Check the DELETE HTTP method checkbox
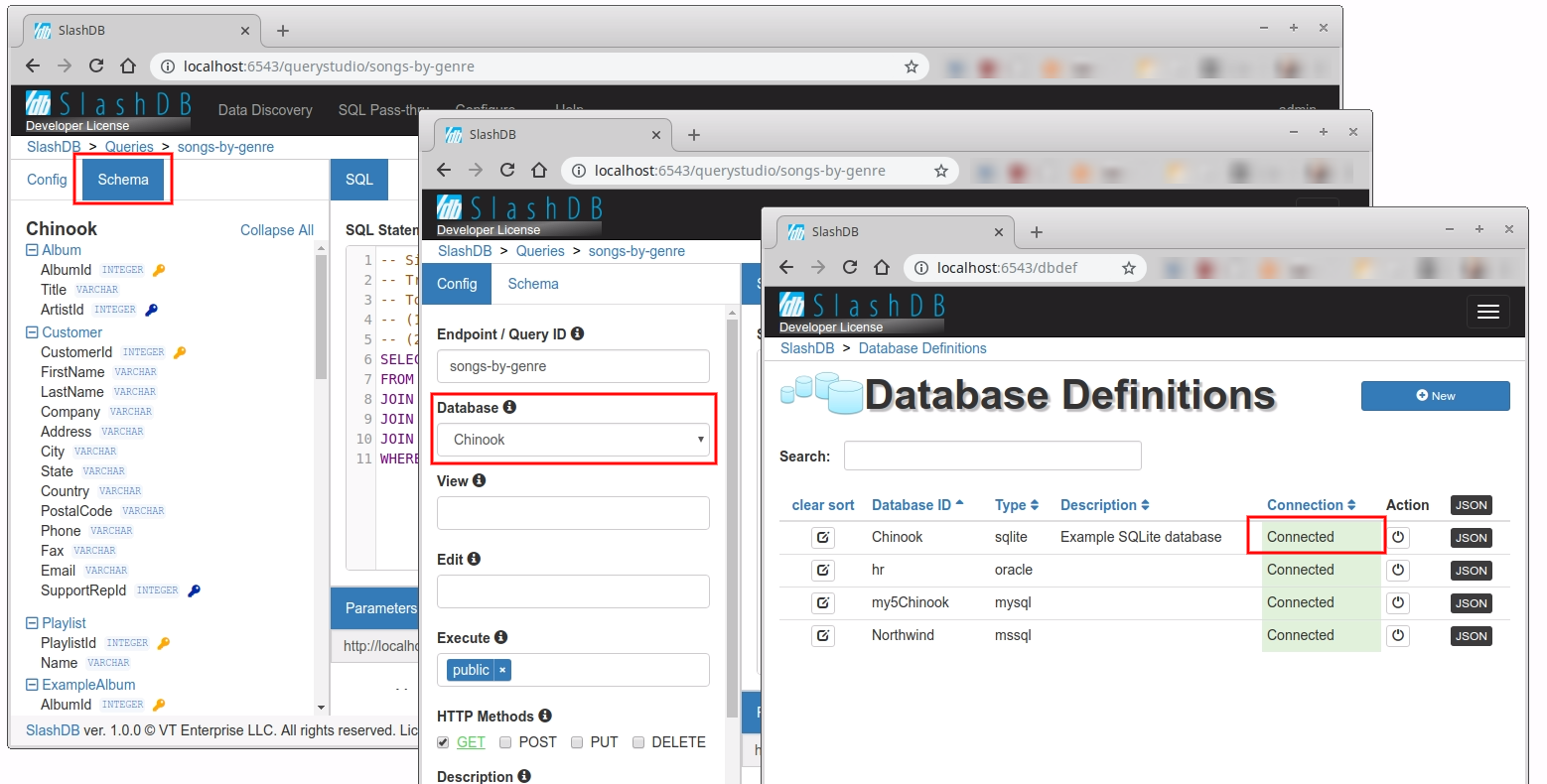Image resolution: width=1547 pixels, height=784 pixels. tap(638, 742)
